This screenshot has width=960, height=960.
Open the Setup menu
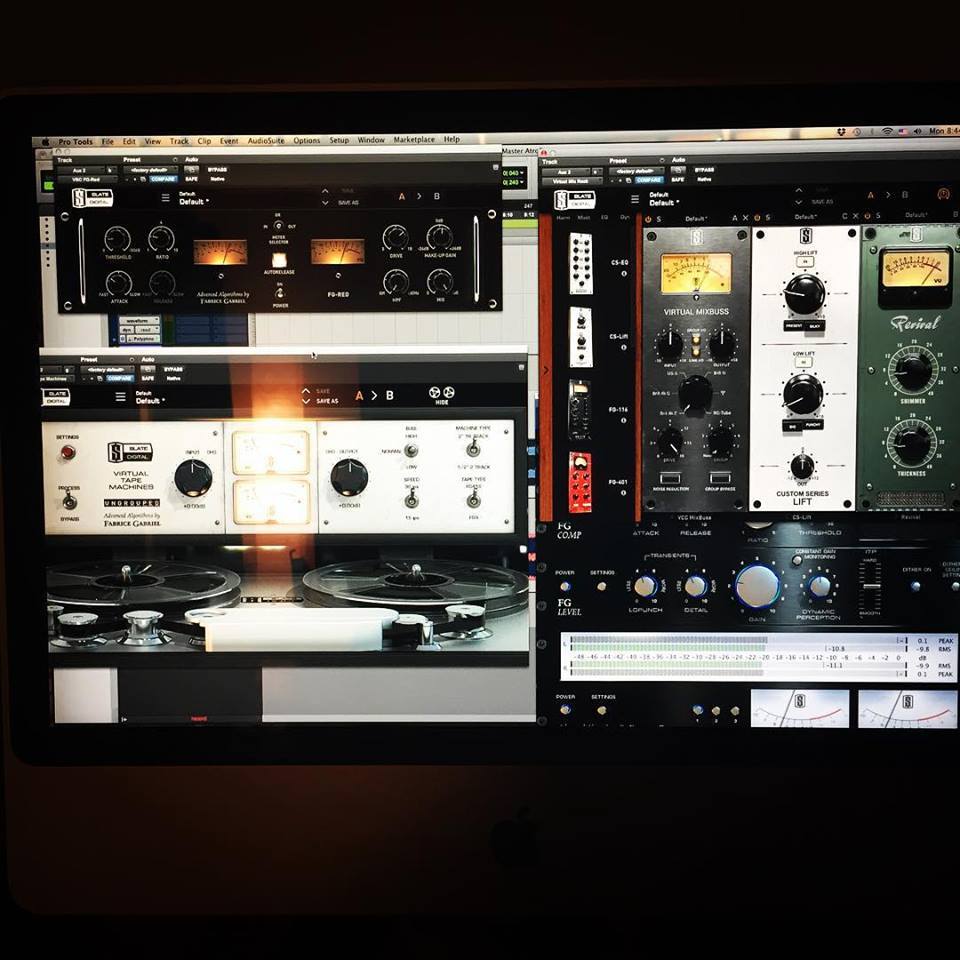coord(339,140)
